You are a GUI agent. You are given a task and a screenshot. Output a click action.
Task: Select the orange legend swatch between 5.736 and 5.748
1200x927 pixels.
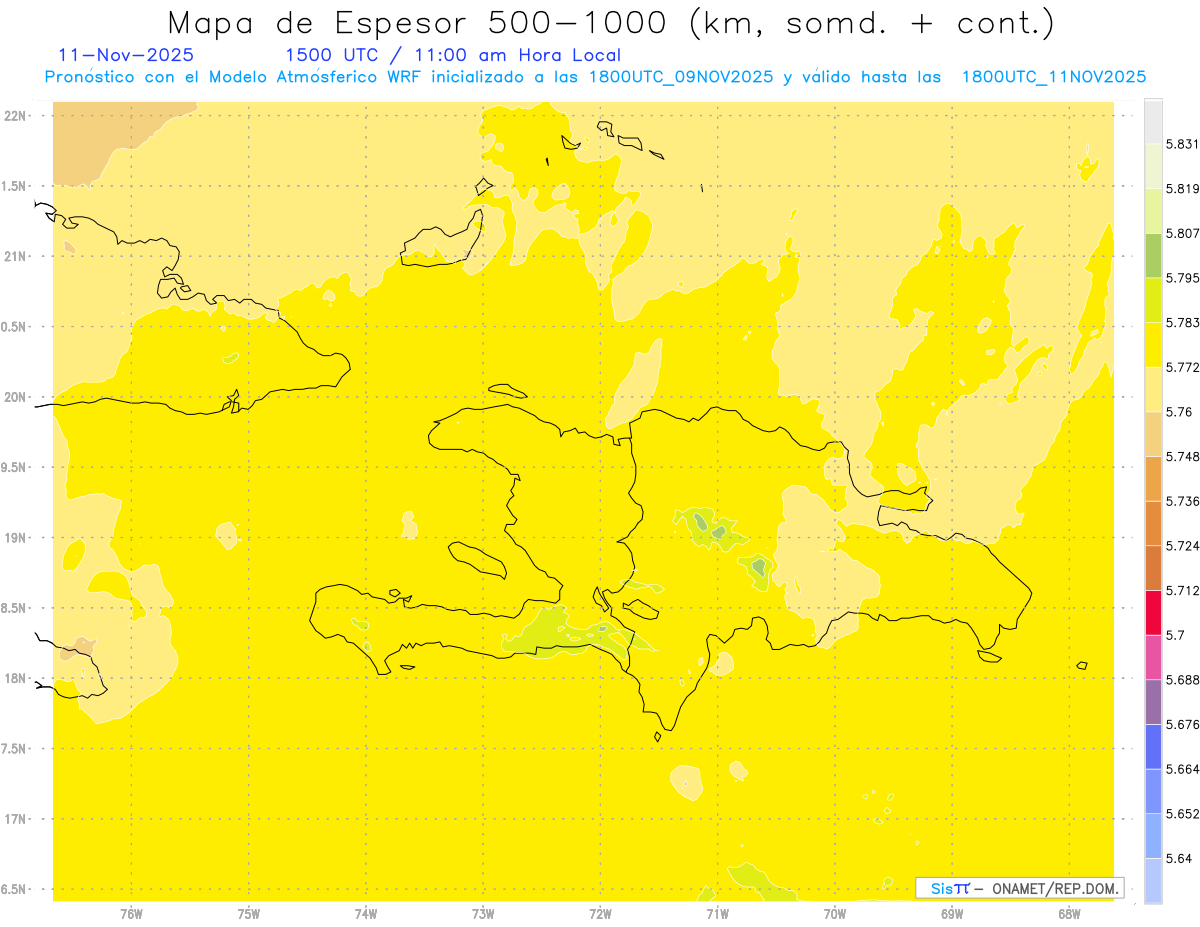click(1153, 477)
